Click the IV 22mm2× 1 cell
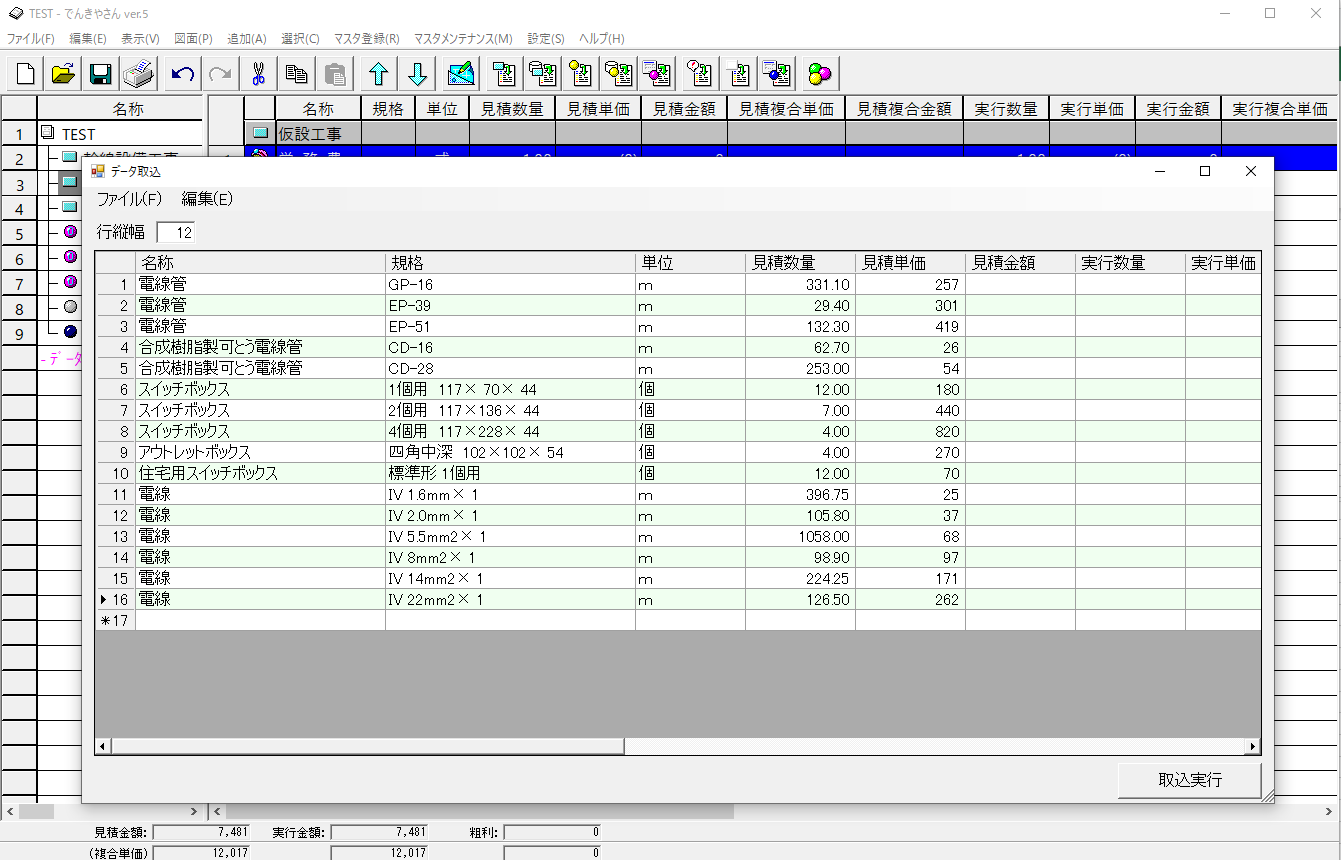The height and width of the screenshot is (860, 1341). [510, 600]
